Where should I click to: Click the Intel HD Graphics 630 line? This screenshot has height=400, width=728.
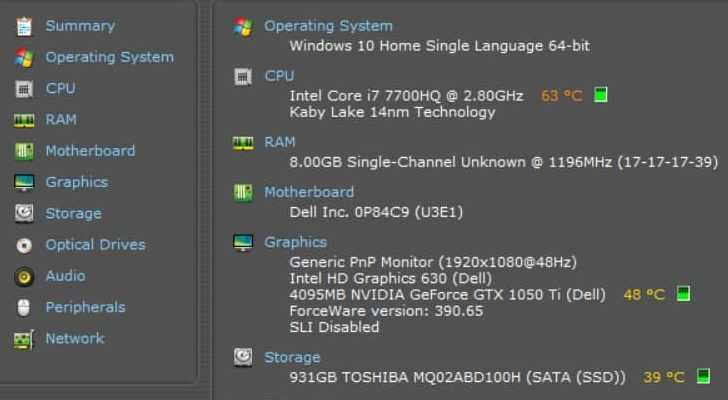tap(390, 278)
